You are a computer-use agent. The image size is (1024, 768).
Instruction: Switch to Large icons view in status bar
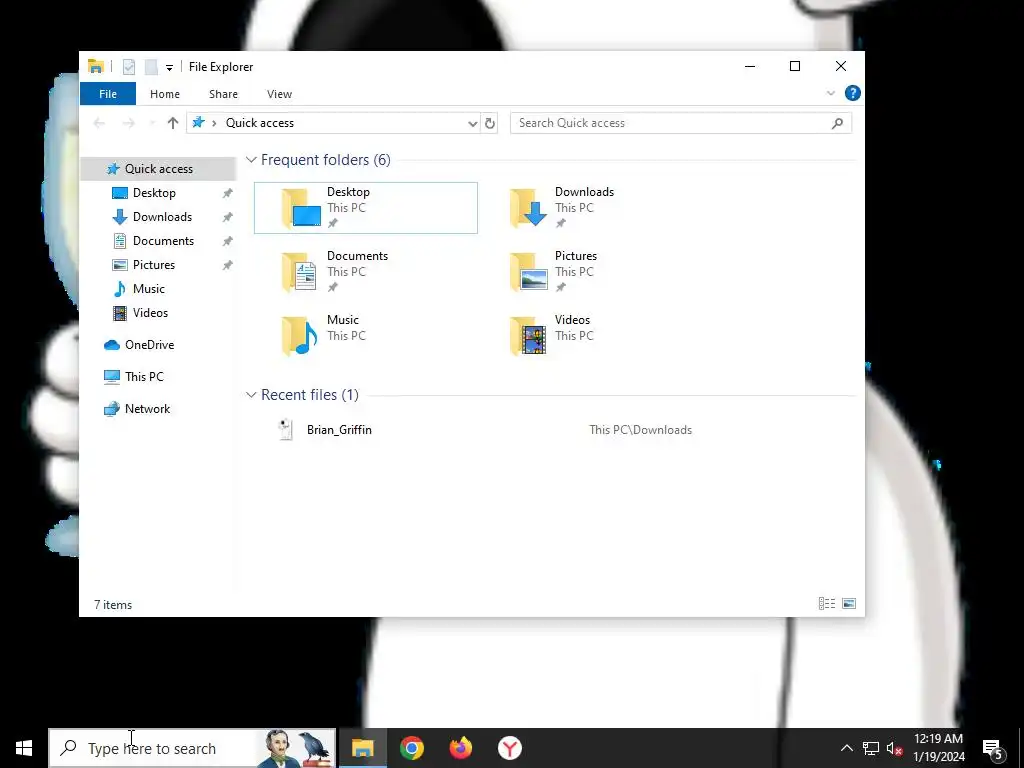click(849, 603)
